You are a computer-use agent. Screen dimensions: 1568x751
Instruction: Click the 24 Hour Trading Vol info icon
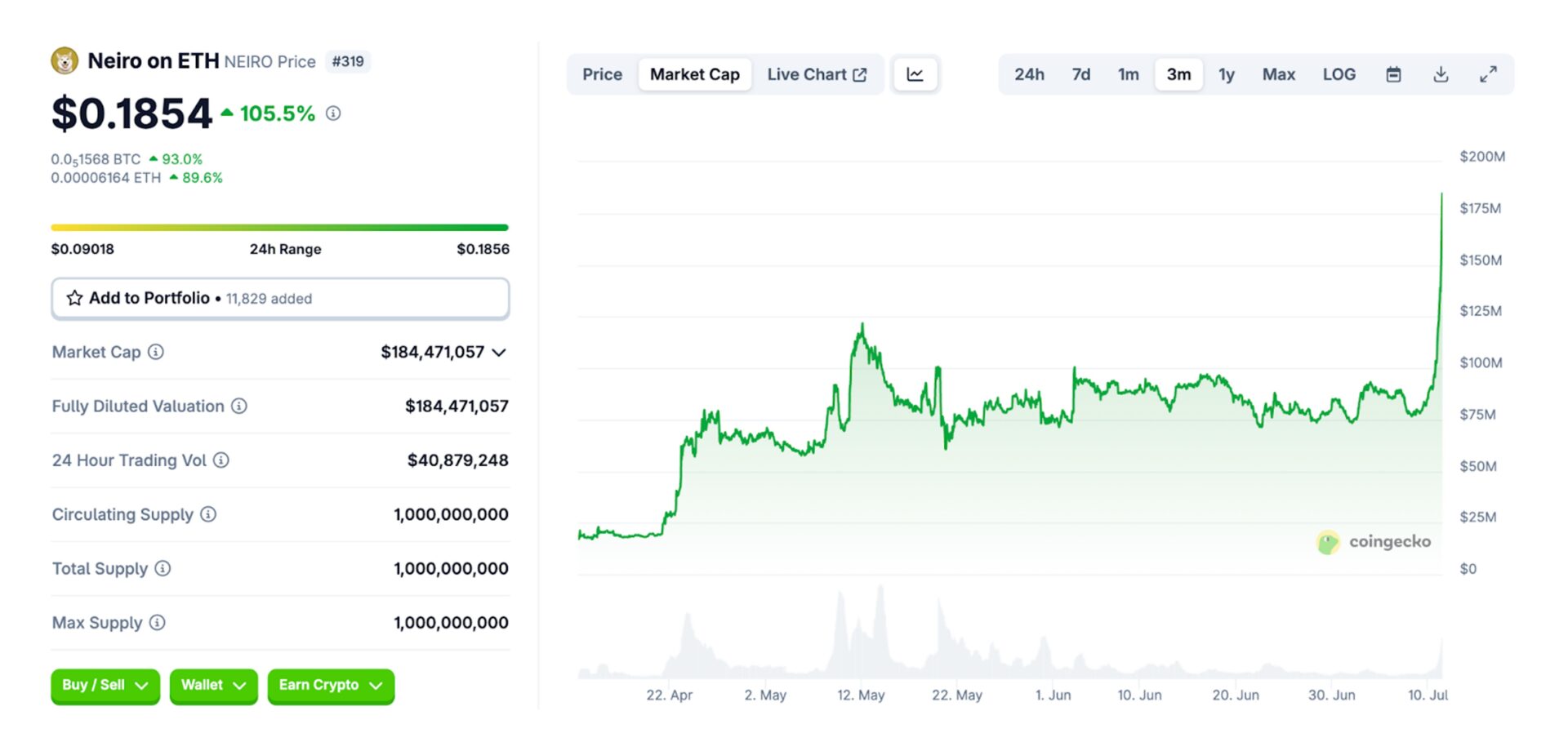[221, 460]
